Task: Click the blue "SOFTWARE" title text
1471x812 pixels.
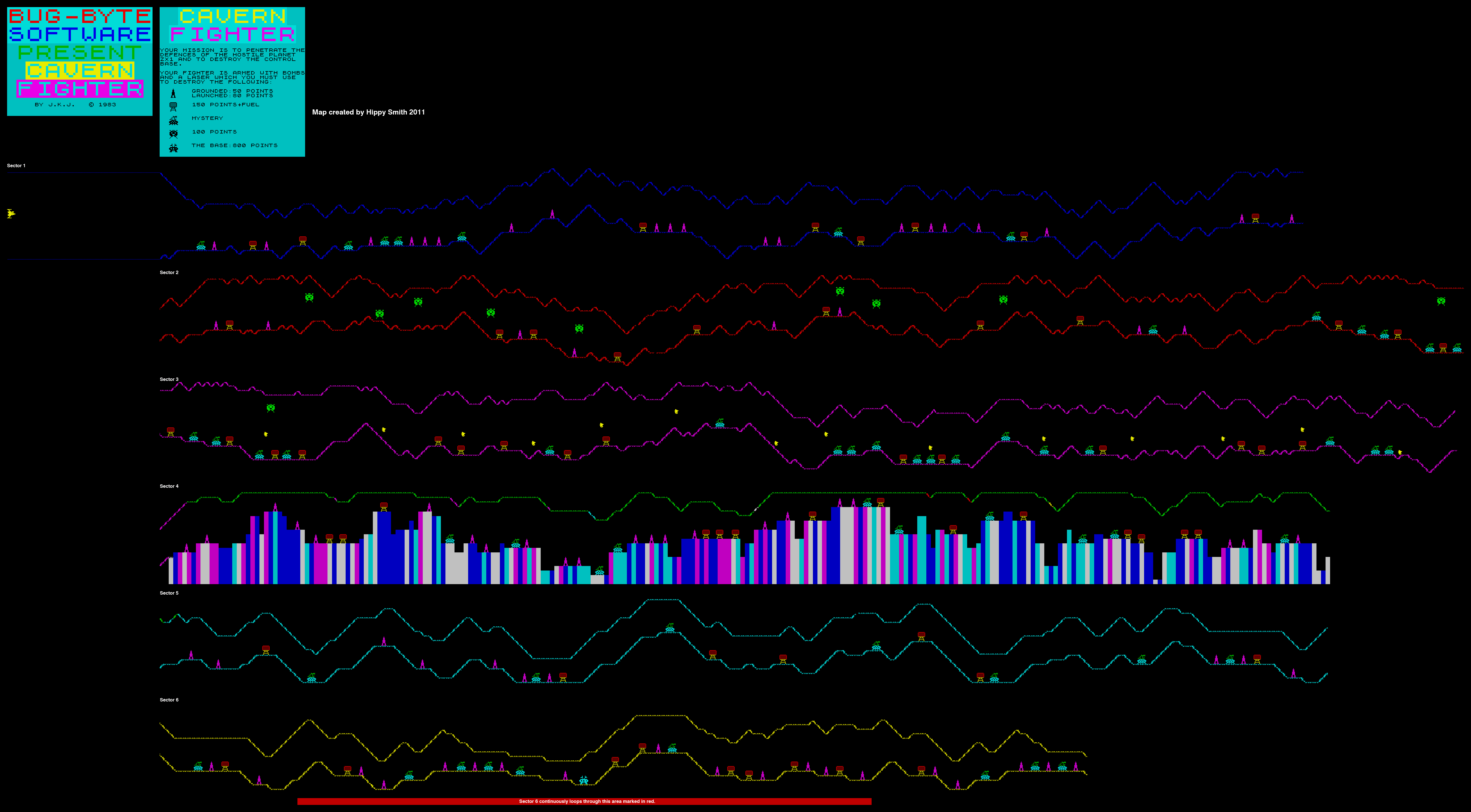Action: point(80,34)
